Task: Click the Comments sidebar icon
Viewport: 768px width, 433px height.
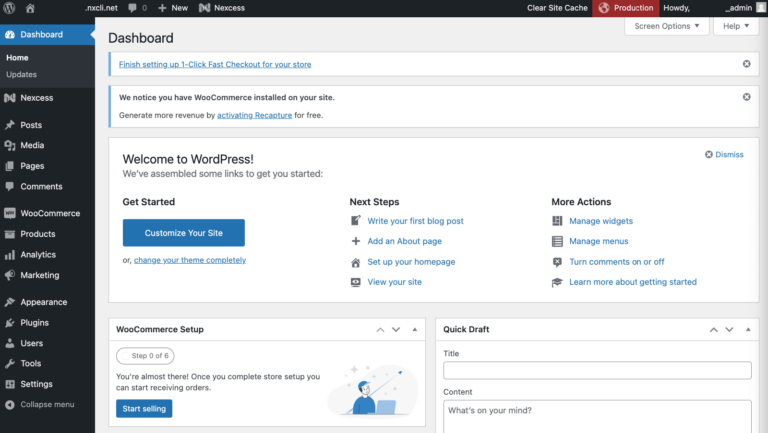Action: click(x=10, y=186)
